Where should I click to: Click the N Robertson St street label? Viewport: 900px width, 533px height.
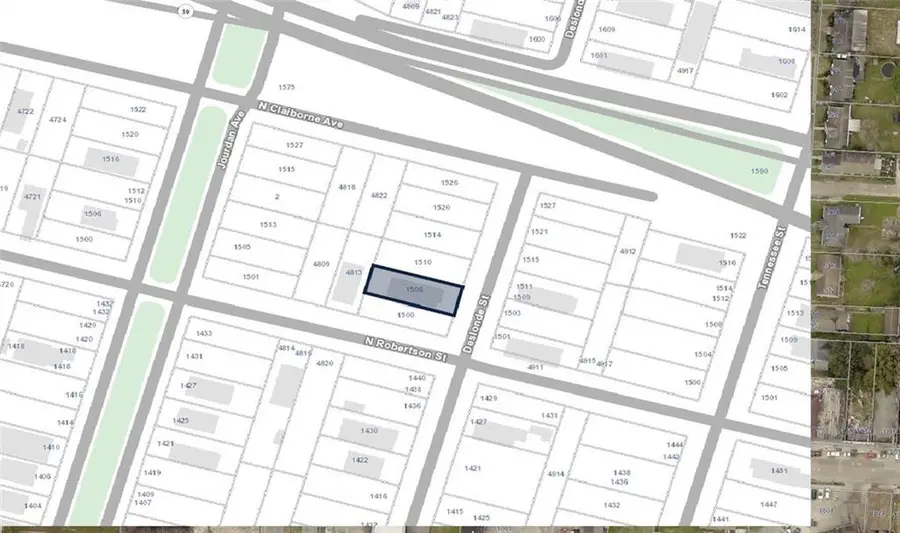click(x=406, y=349)
